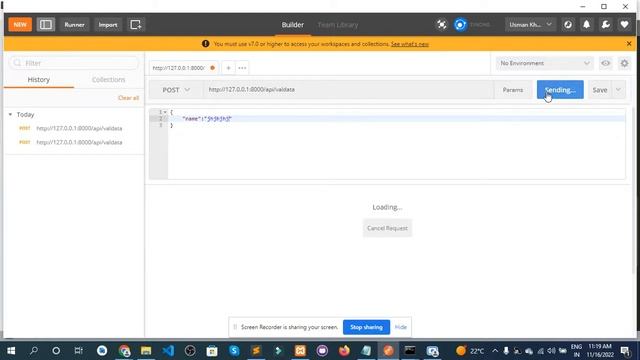
Task: Click the warning icon in the orange banner
Action: [x=205, y=44]
